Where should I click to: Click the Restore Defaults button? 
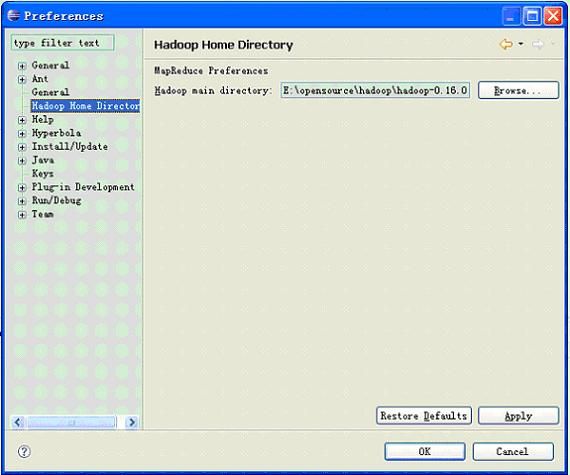pos(424,415)
